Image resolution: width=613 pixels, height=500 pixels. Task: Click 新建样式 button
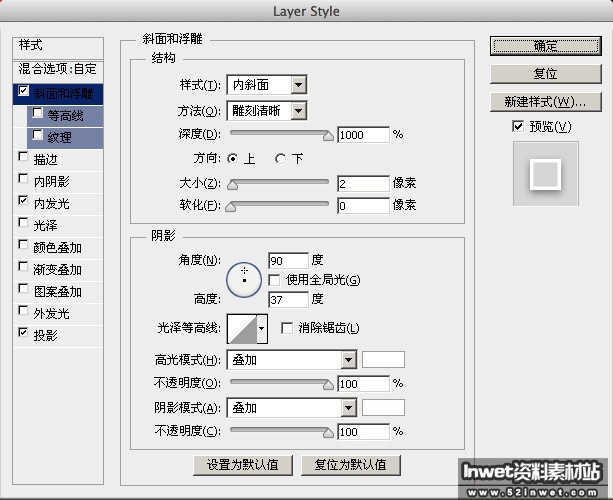click(545, 102)
